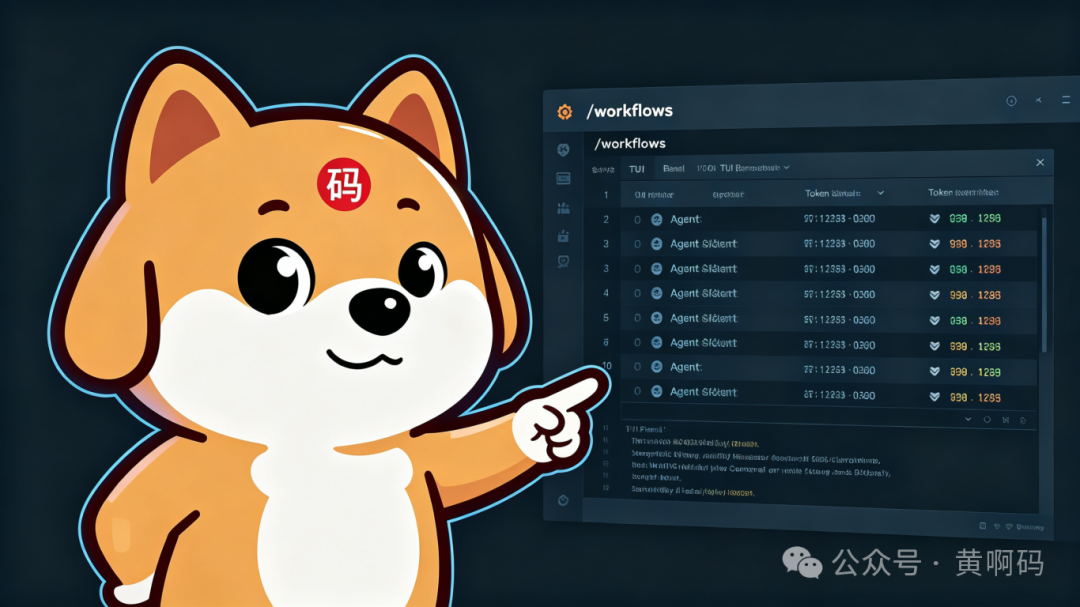Click the status bar icon before the last label
Screen dimensions: 1080x607
coord(1009,526)
